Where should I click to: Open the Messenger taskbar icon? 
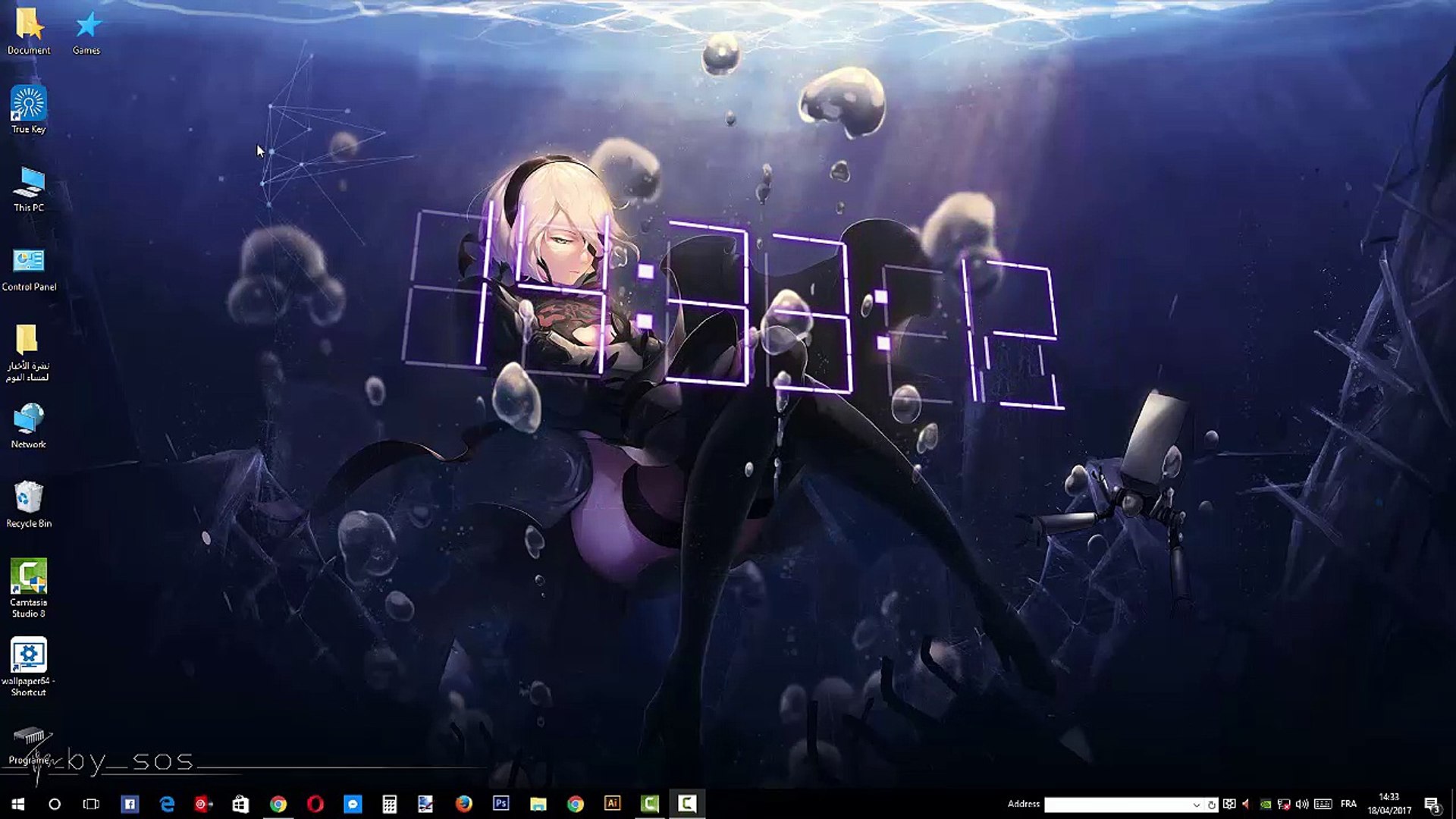(353, 804)
